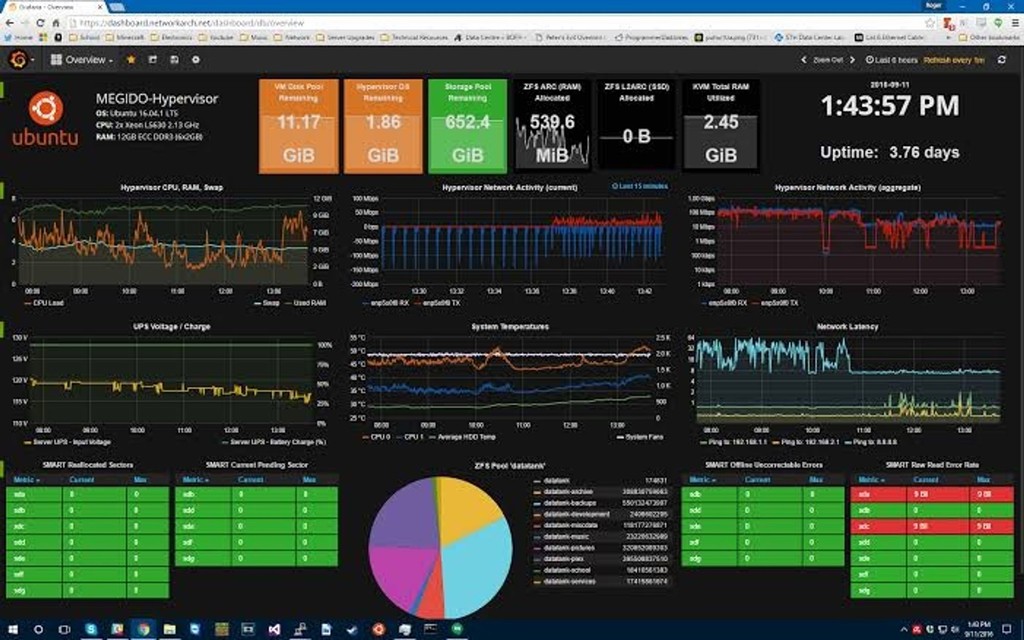This screenshot has height=640, width=1024.
Task: Click the share dashboard icon
Action: [152, 60]
